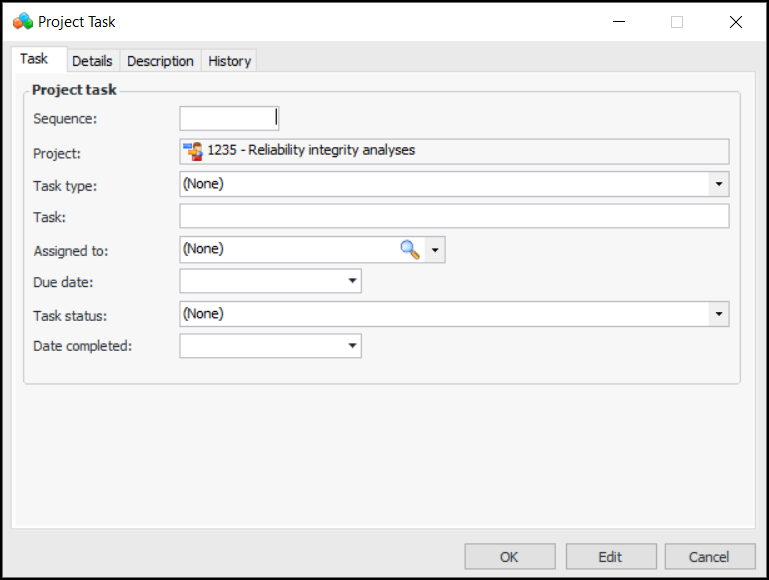
Task: Open the Due date picker dropdown
Action: pyautogui.click(x=352, y=281)
